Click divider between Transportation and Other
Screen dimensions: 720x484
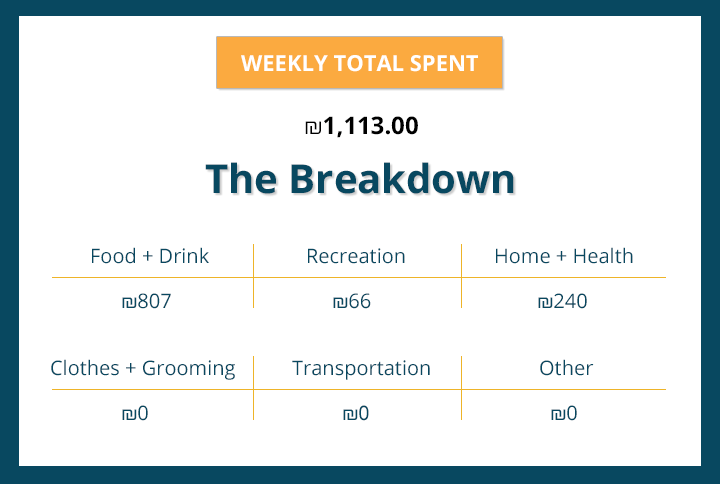(461, 387)
